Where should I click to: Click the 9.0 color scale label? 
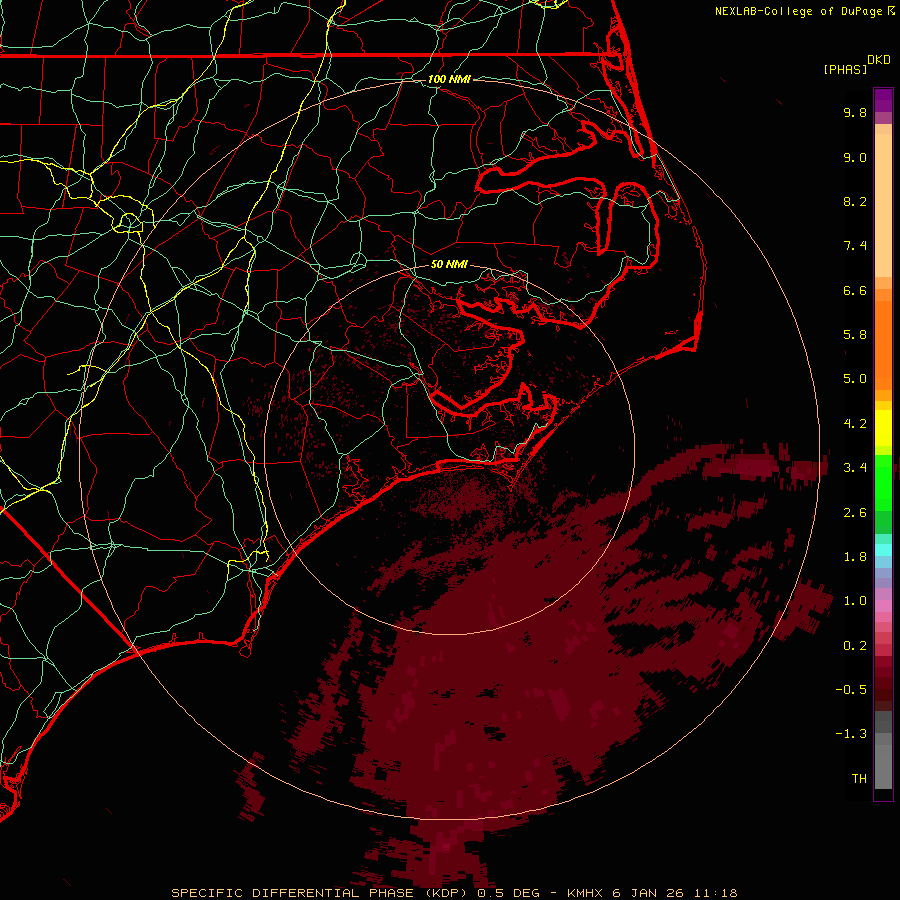855,157
